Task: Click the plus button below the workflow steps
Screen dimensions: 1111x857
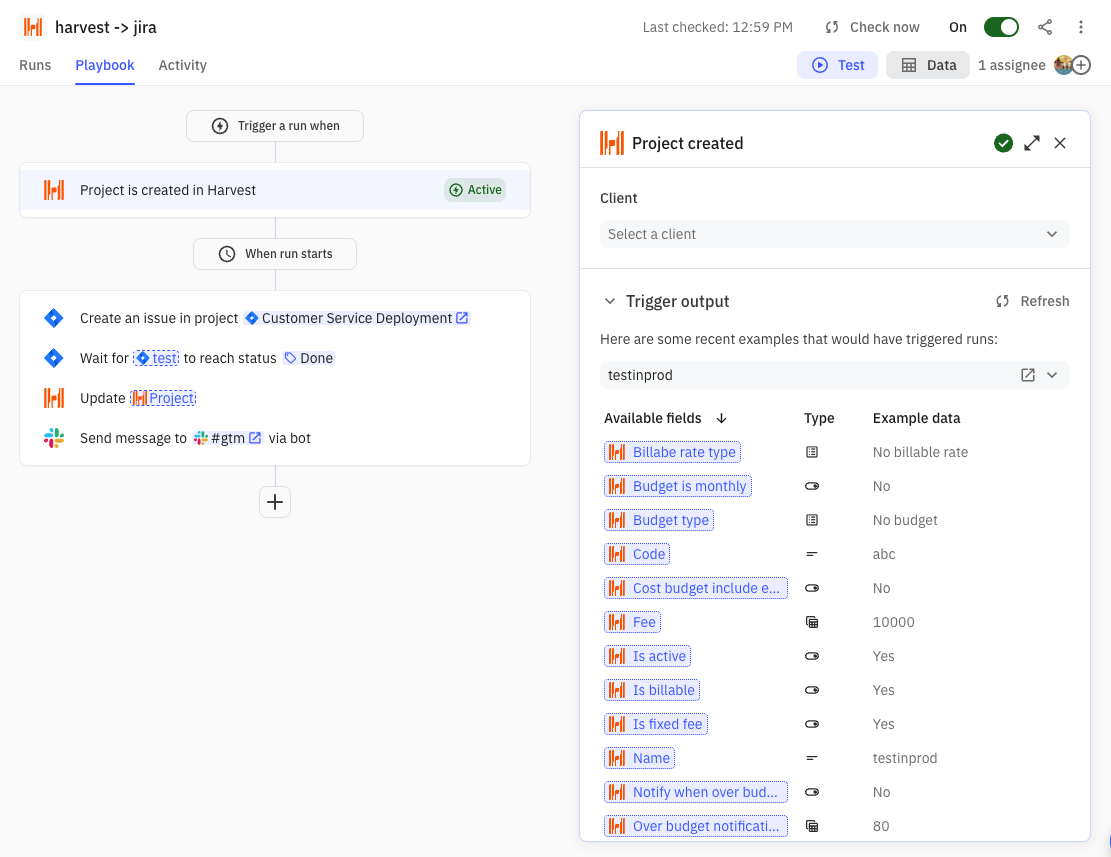Action: tap(275, 502)
